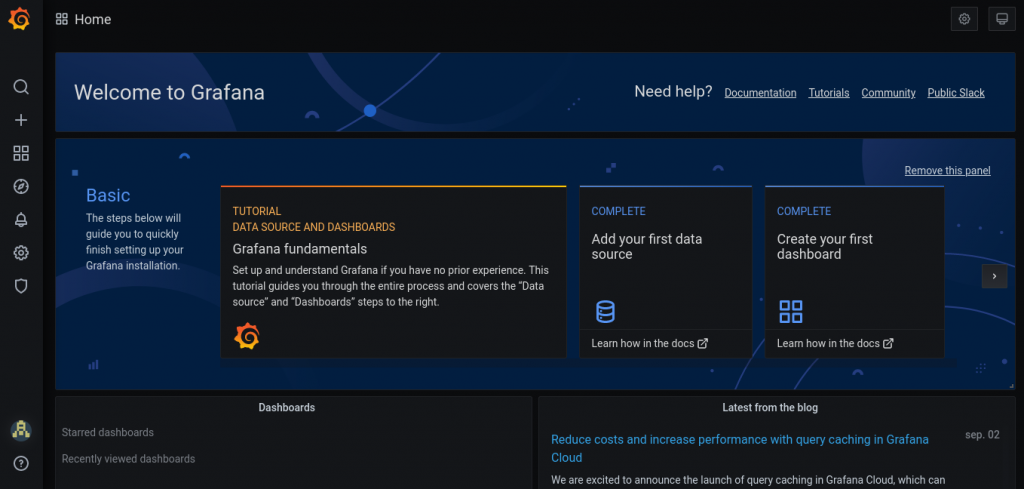
Task: Open Configuration gear icon in sidebar
Action: pos(21,253)
